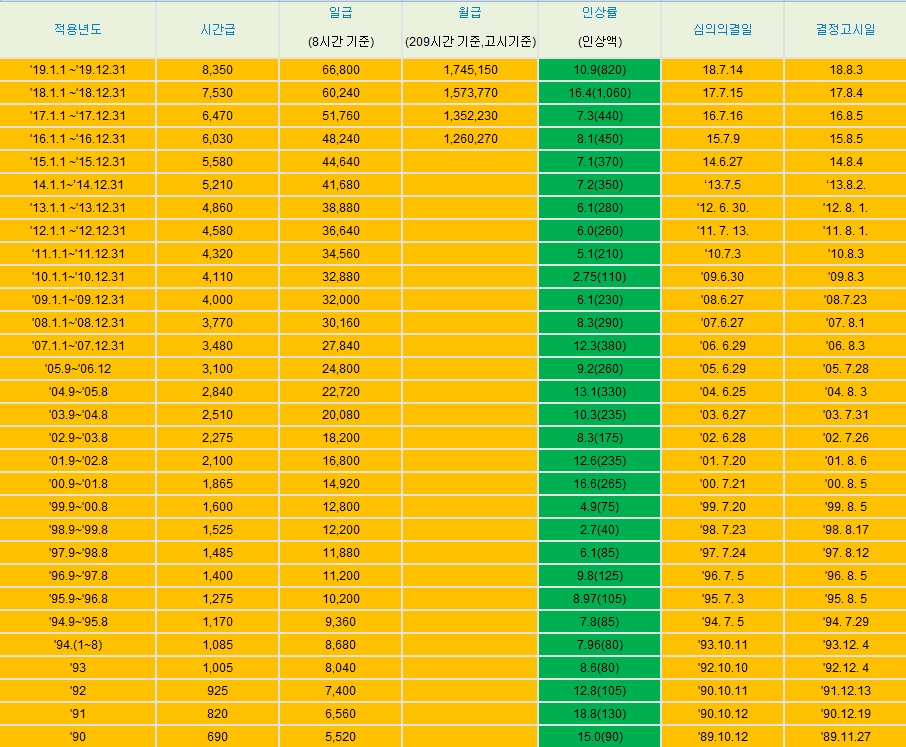Select the monthly wage 1,745,150 cell
Screen dimensions: 906x747
pos(470,70)
